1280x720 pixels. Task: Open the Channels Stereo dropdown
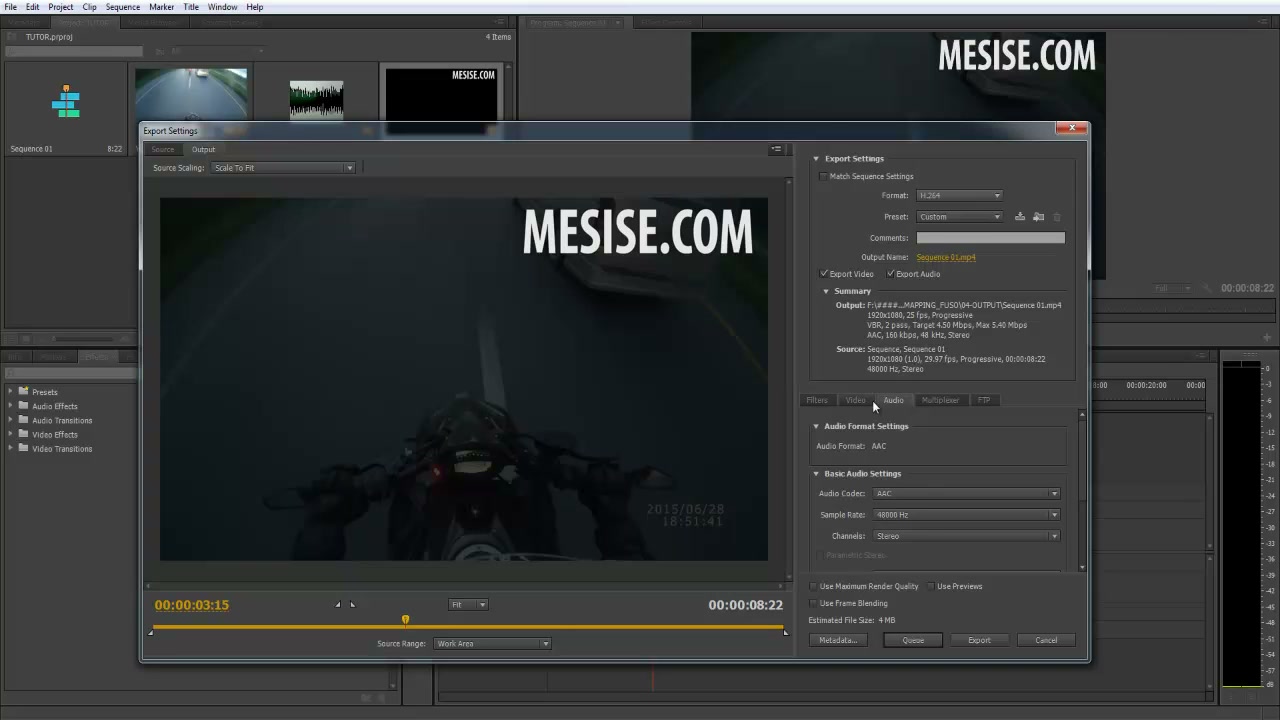click(x=966, y=536)
